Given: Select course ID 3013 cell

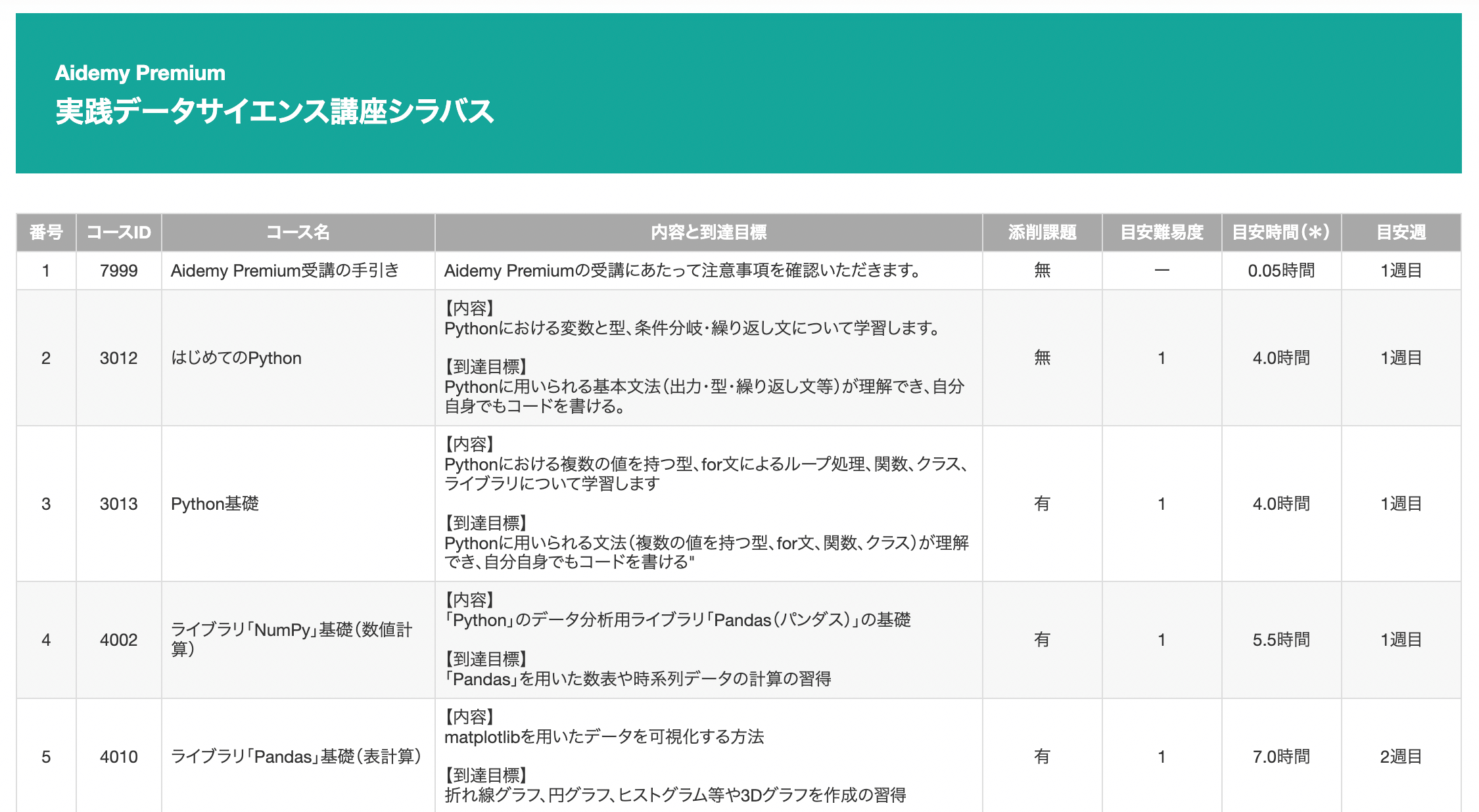Looking at the screenshot, I should coord(119,504).
